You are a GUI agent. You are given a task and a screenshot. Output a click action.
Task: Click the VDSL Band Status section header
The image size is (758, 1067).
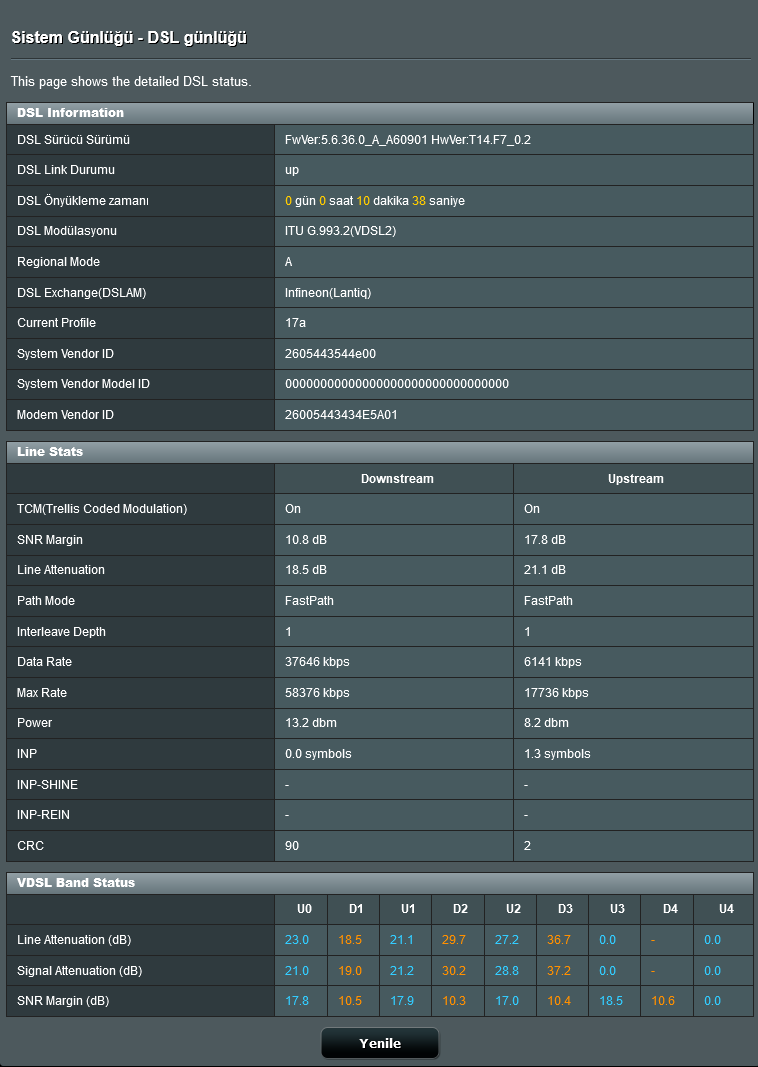pos(76,883)
